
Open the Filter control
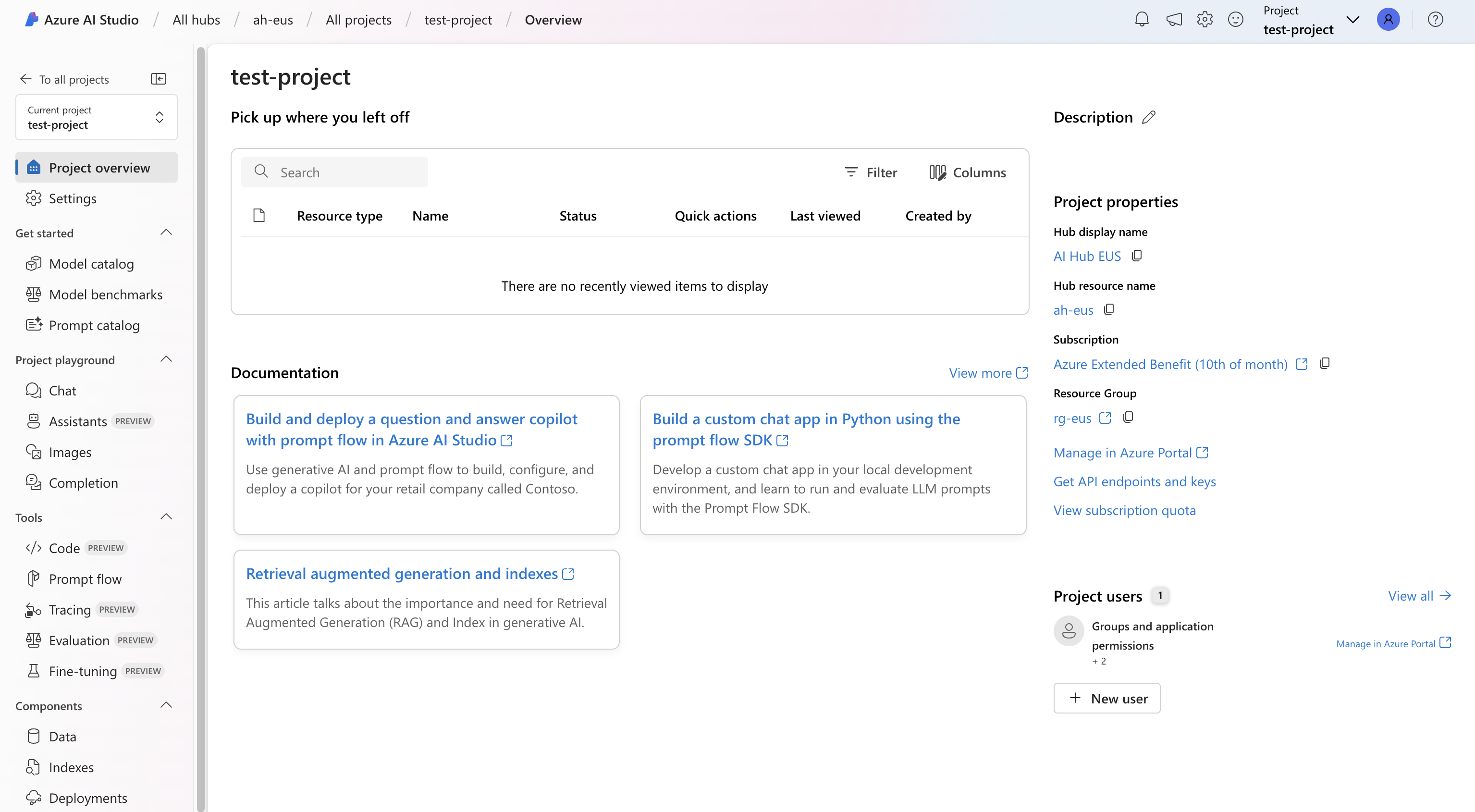click(871, 172)
